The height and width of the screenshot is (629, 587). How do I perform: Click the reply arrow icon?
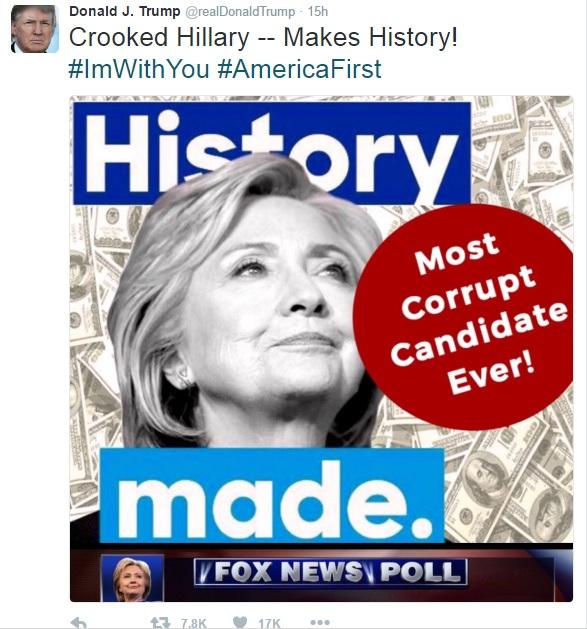pos(78,623)
